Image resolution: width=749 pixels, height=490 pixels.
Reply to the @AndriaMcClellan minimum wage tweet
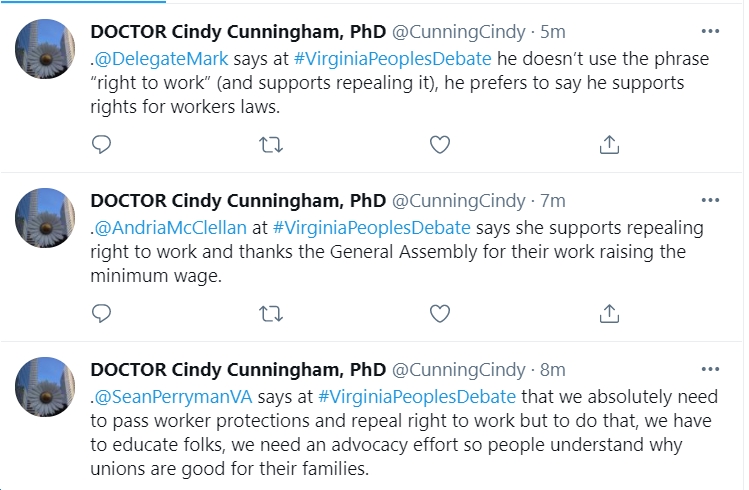(x=101, y=313)
